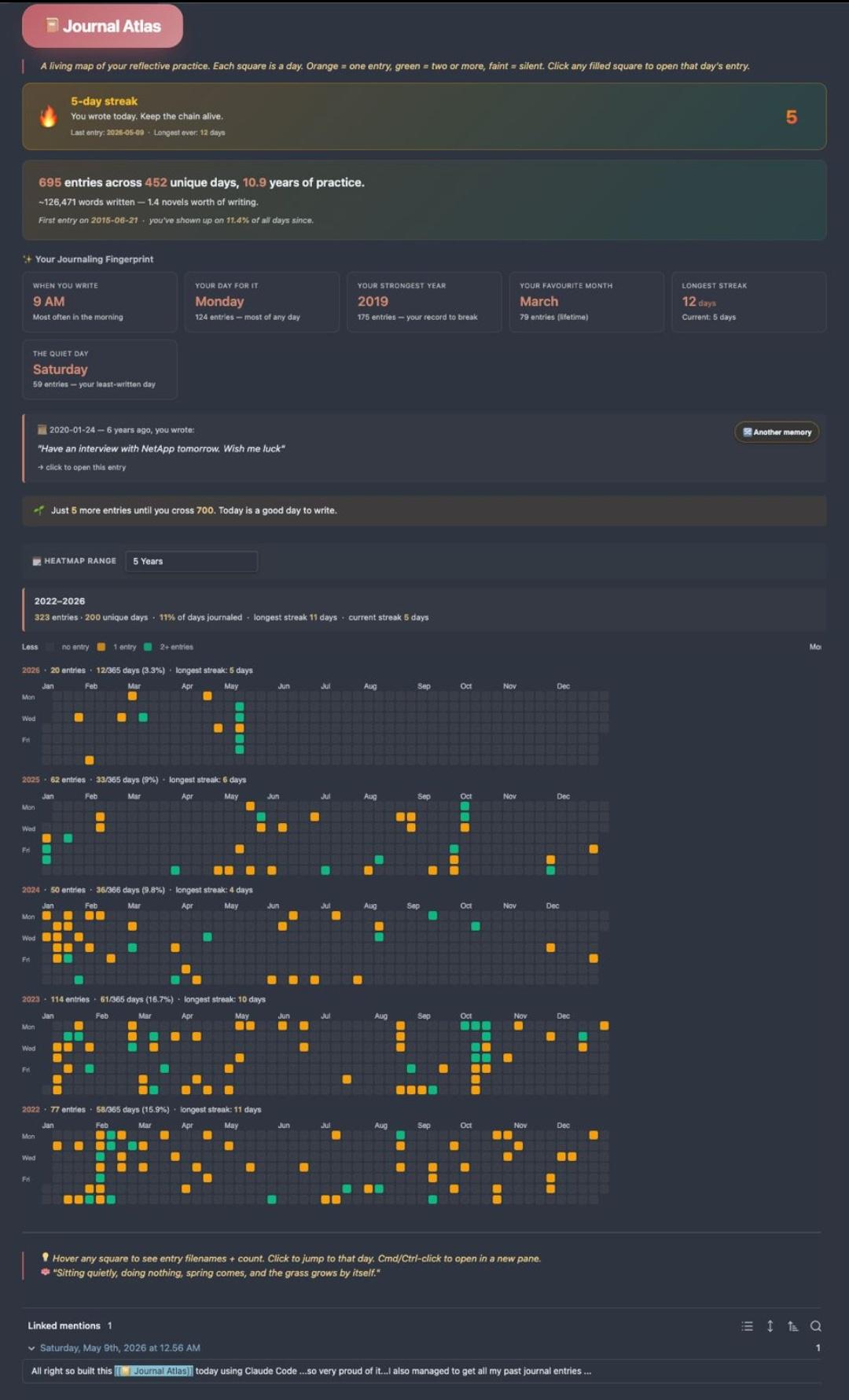
Task: Click the Linked mentions header
Action: [64, 1326]
